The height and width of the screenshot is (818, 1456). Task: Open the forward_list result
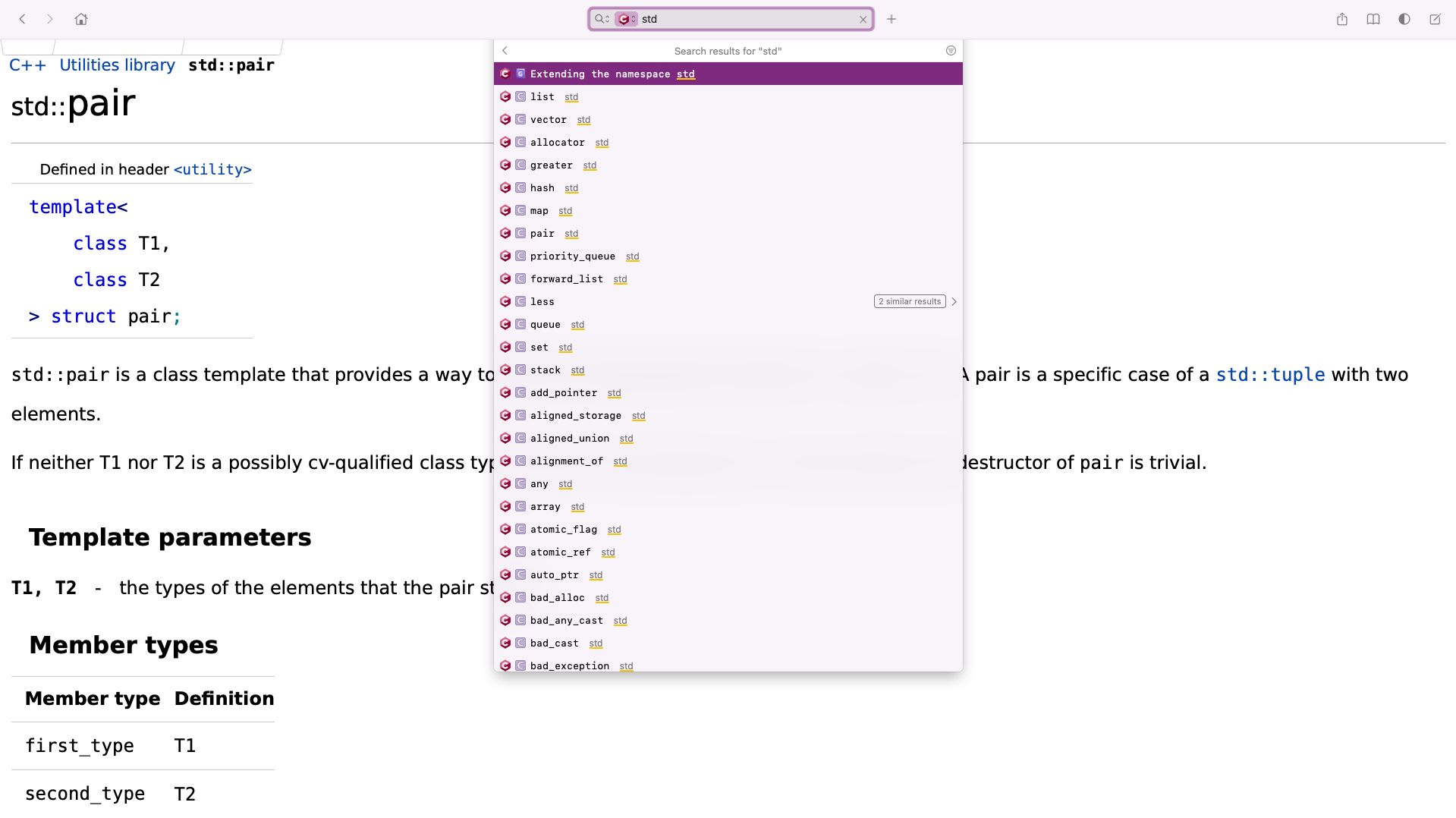coord(728,278)
